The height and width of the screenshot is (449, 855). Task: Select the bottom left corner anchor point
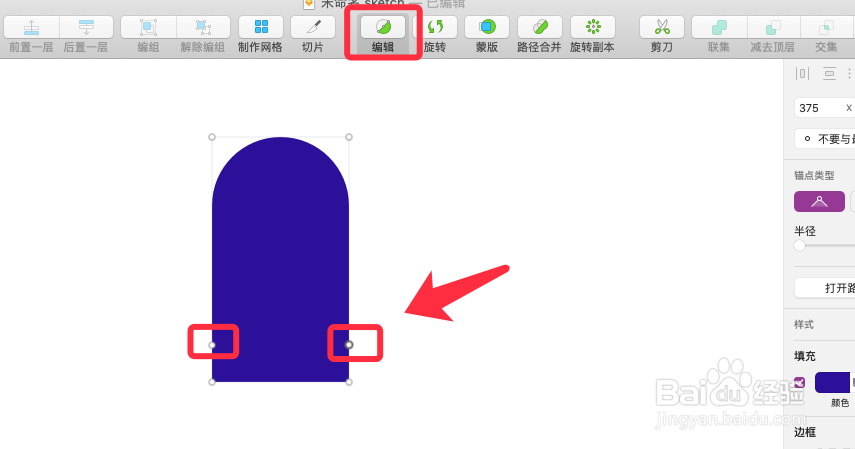point(212,382)
